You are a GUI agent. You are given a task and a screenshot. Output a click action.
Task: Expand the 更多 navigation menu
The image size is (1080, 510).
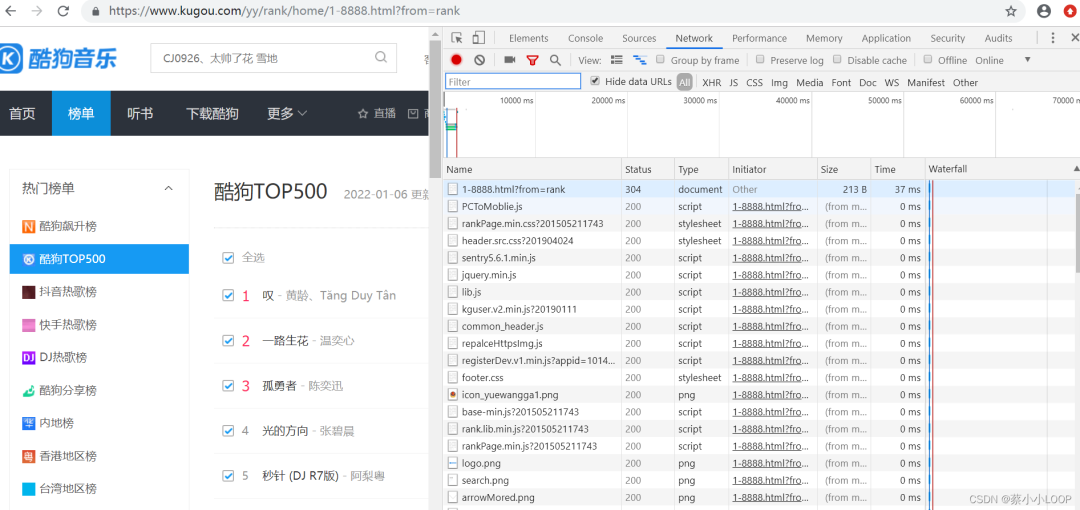pyautogui.click(x=287, y=114)
